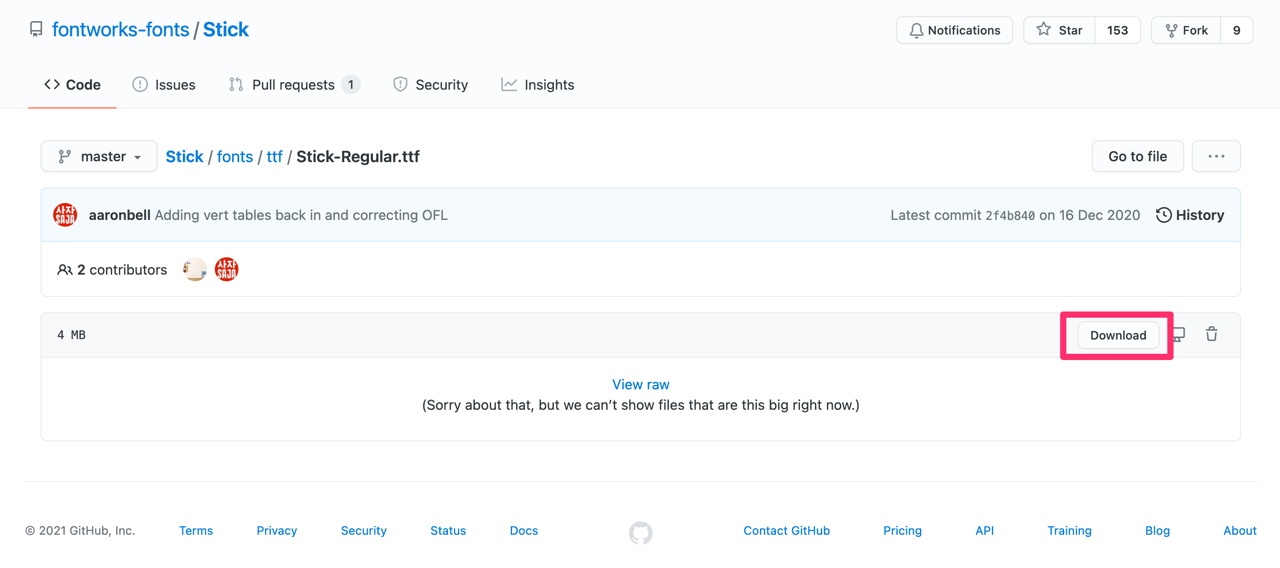This screenshot has height=568, width=1280.
Task: Click the View raw link
Action: 641,384
